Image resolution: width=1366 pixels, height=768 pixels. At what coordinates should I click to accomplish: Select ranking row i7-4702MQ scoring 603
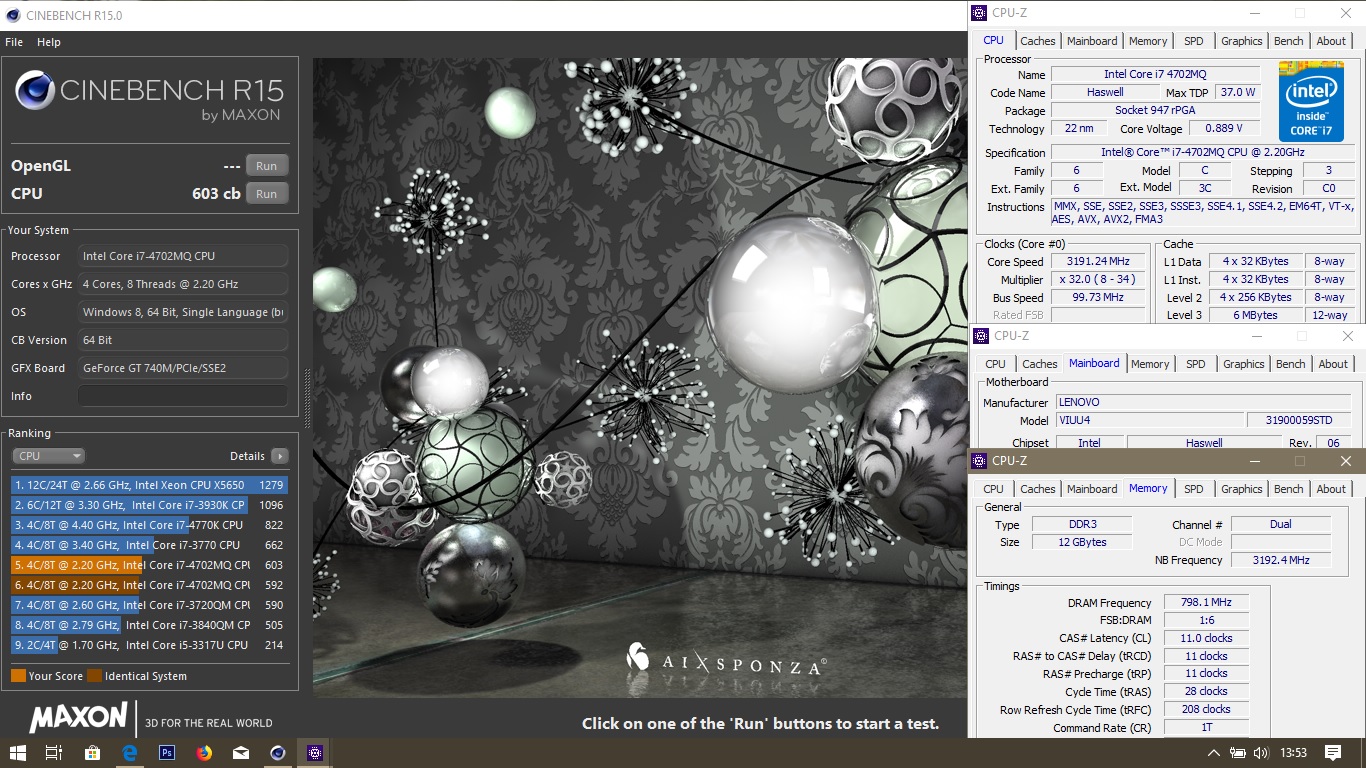pos(150,565)
